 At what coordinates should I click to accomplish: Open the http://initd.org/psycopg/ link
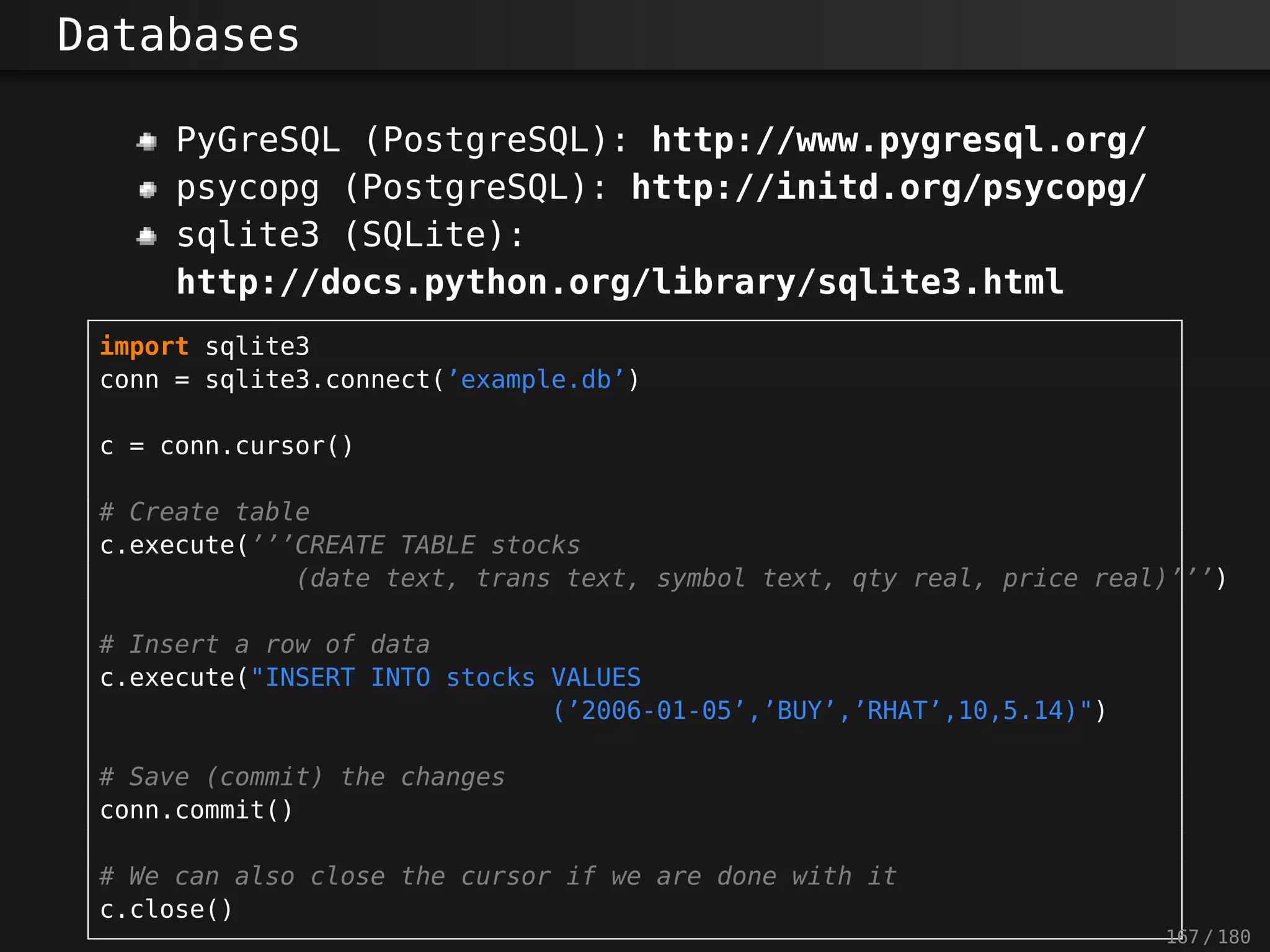coord(889,188)
